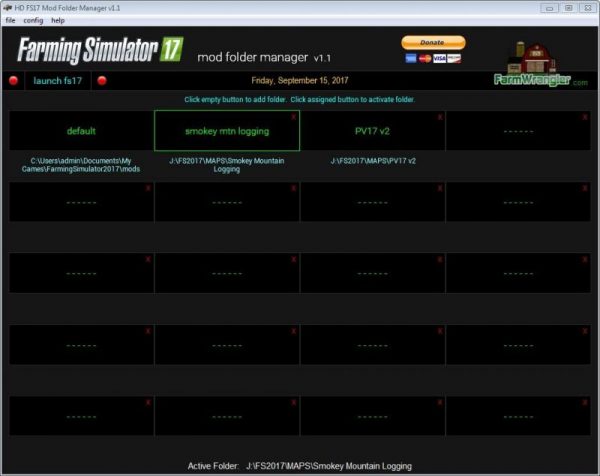Add folder to empty slot right of PV17 v2
Screen dimensions: 600x476
pyautogui.click(x=518, y=131)
